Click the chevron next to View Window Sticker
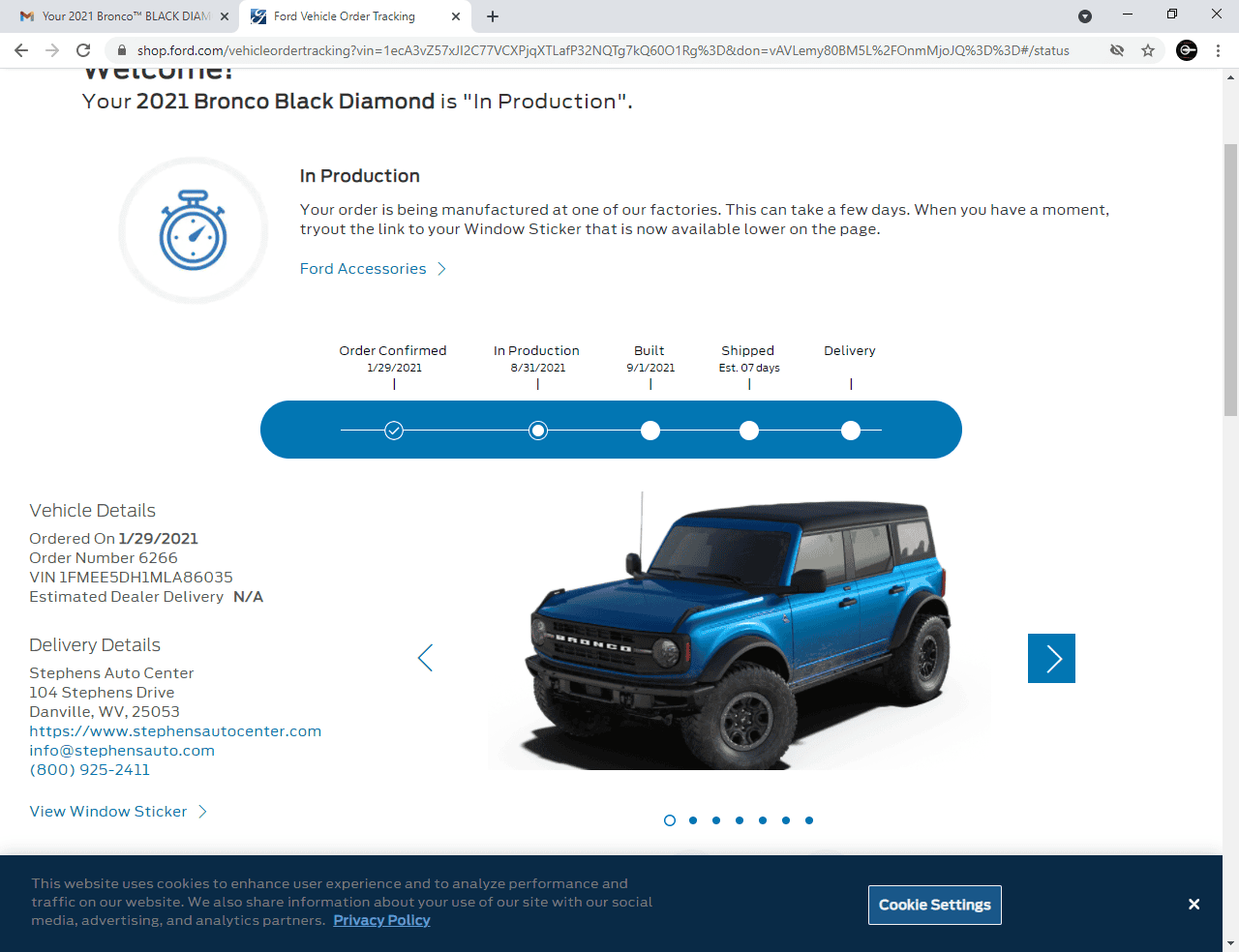 click(x=202, y=812)
